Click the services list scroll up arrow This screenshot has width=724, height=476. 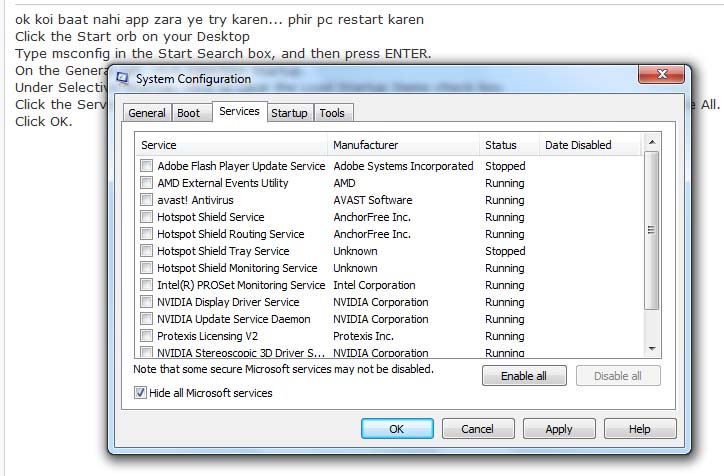coord(652,142)
